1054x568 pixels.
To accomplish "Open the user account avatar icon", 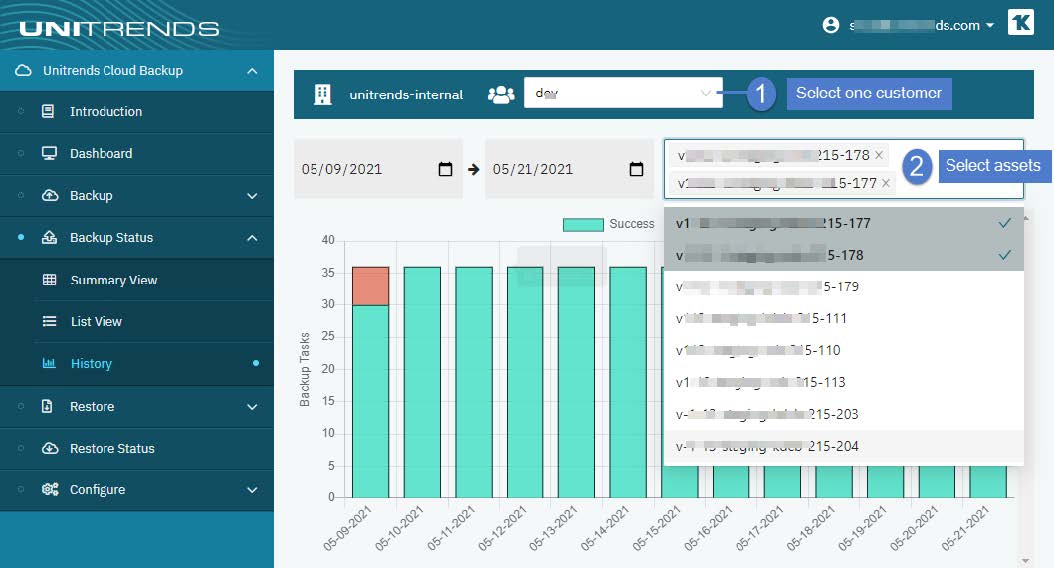I will tap(831, 26).
